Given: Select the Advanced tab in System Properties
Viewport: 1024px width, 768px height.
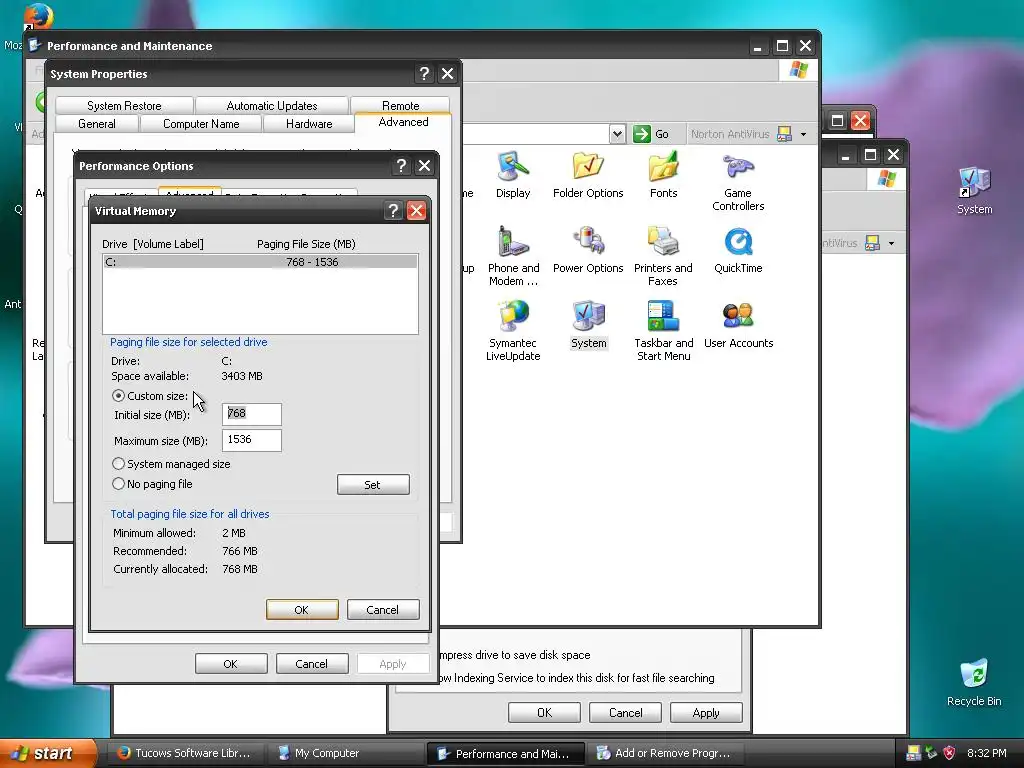Looking at the screenshot, I should (403, 122).
